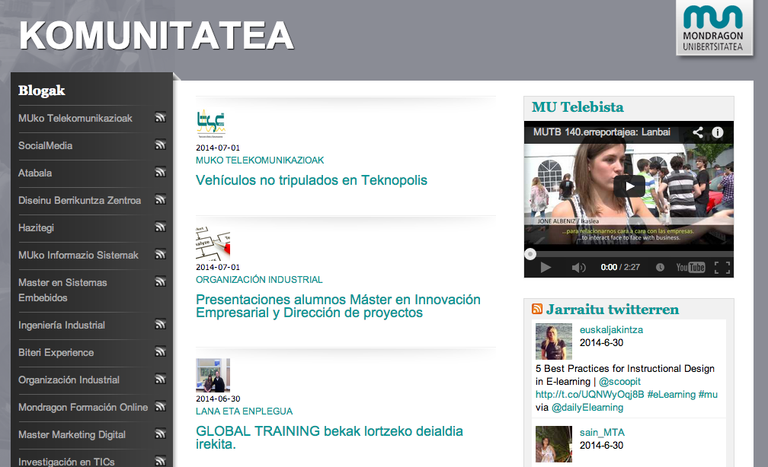Click photo thumbnail of GLOBAL TRAINING post
Screen dimensions: 768x467
(x=213, y=375)
